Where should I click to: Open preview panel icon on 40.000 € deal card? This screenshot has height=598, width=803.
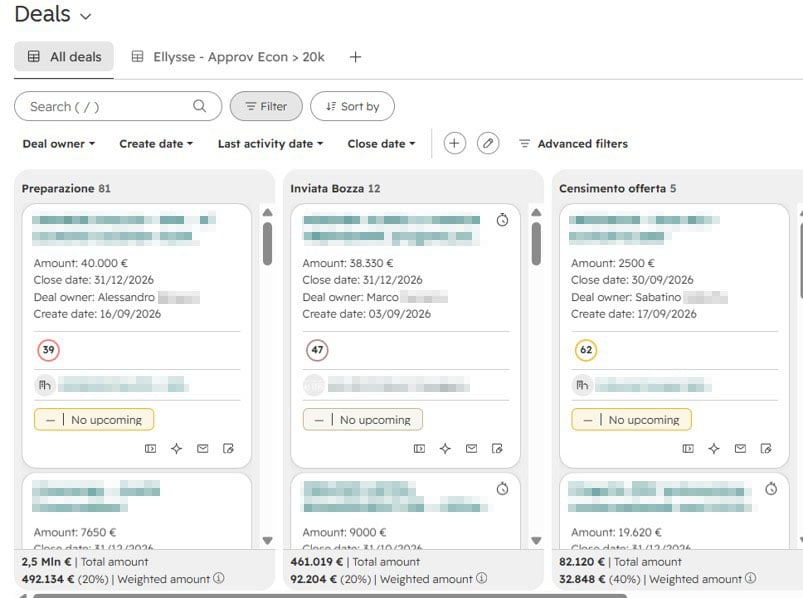pos(151,448)
